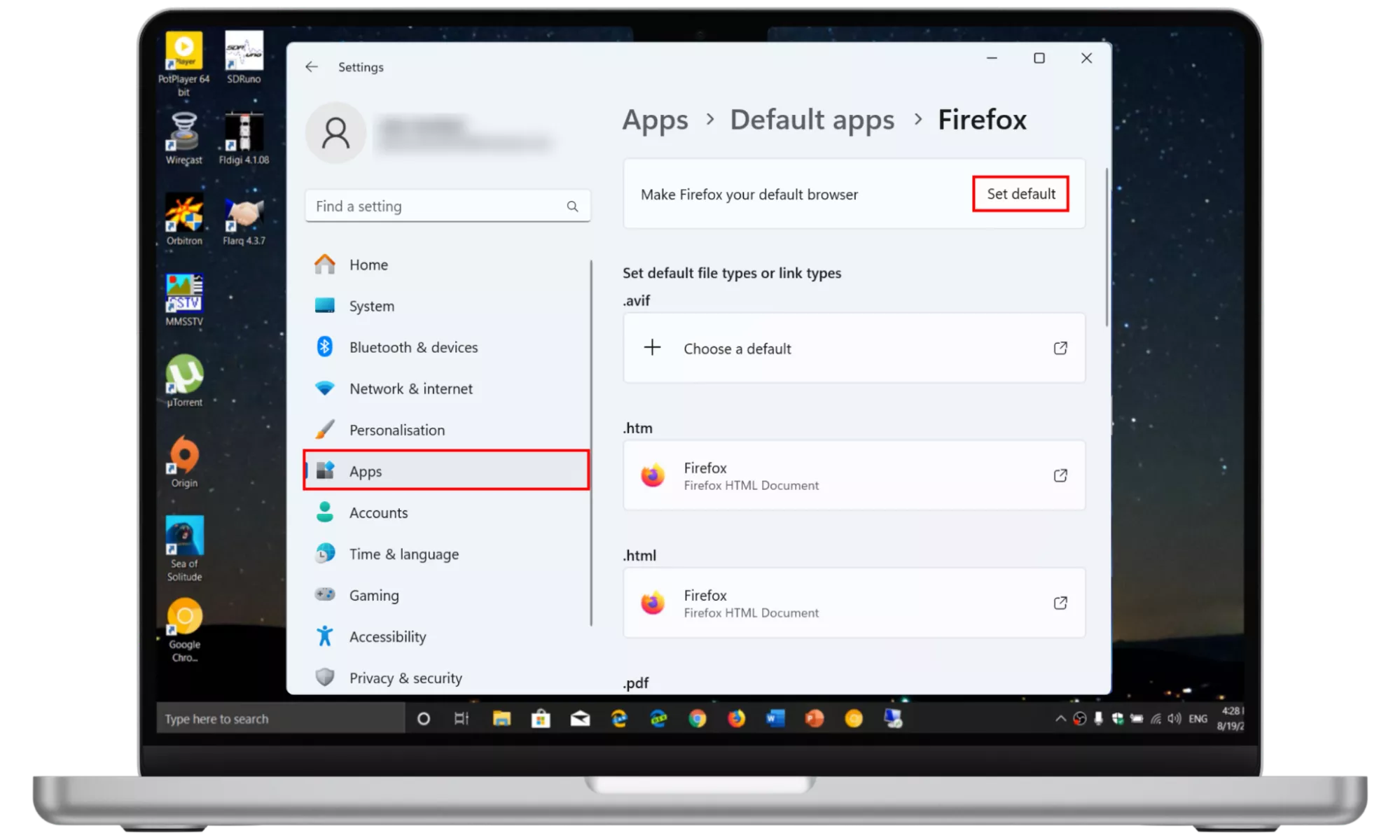Click external link icon for .html
Image resolution: width=1400 pixels, height=840 pixels.
pos(1060,603)
